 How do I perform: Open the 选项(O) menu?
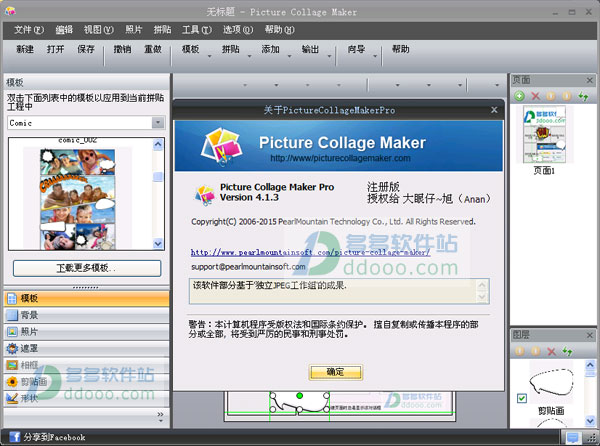tap(238, 30)
